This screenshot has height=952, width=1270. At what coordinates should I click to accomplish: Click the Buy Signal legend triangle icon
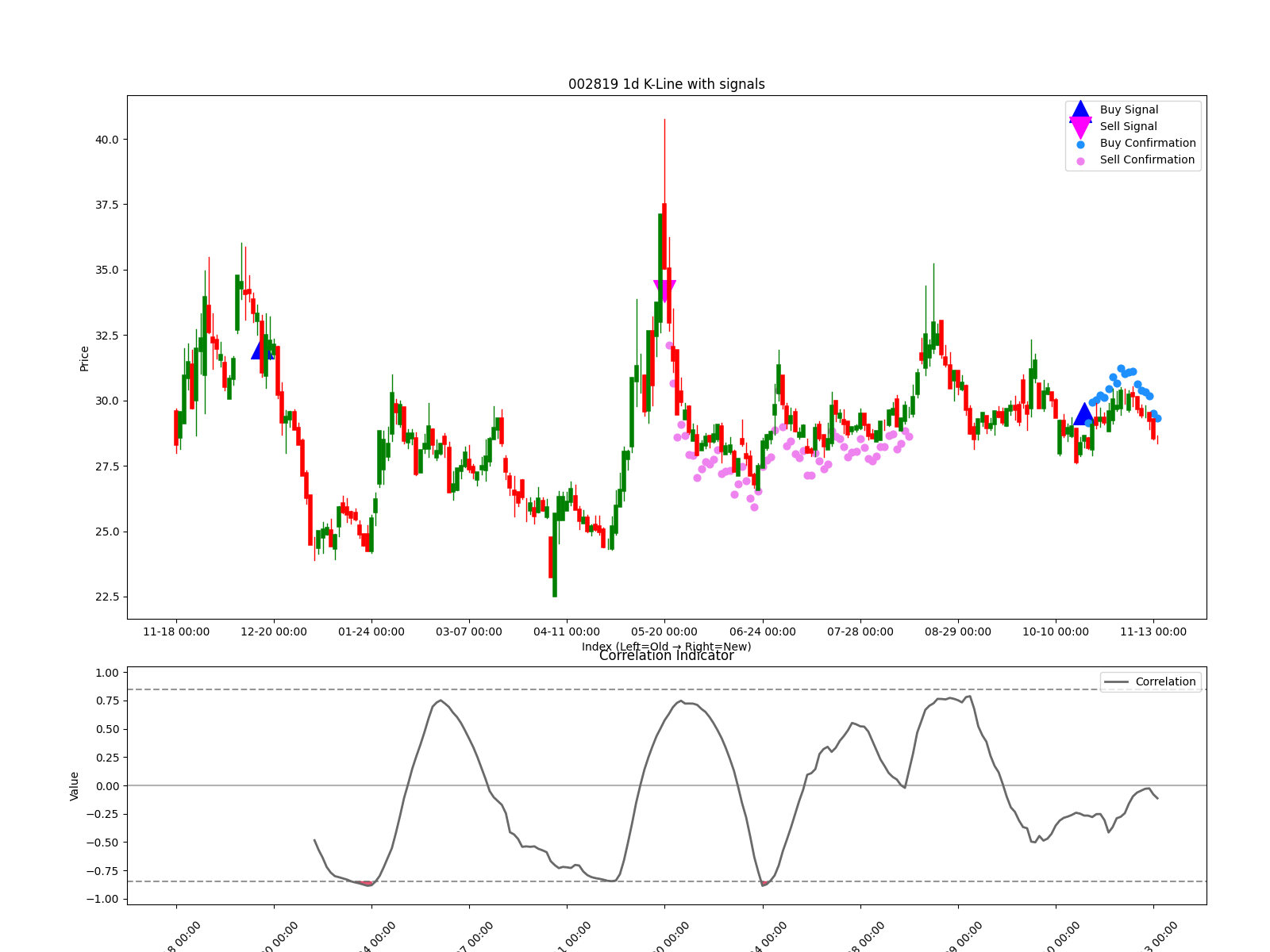[x=1080, y=110]
